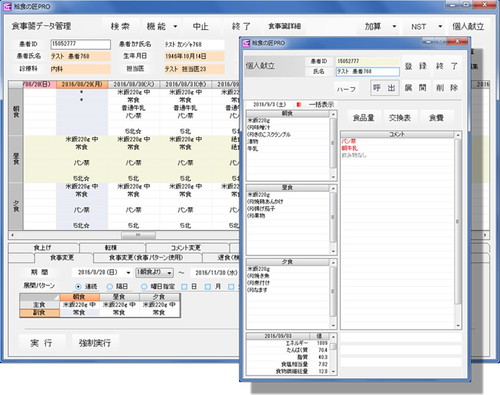Click scroll-down arrow of the 夕食 list in dialog

[333, 326]
